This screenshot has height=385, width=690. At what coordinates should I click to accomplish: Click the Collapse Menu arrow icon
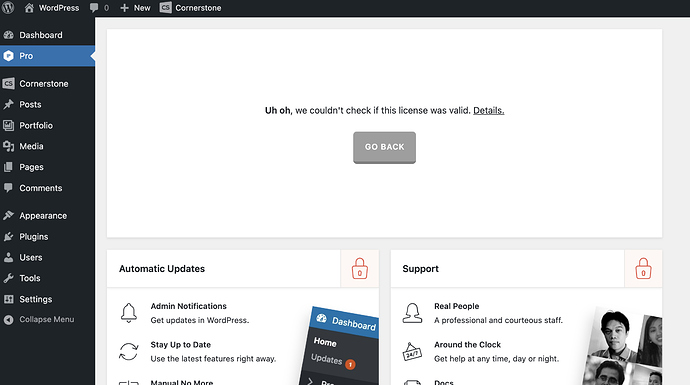[8, 320]
